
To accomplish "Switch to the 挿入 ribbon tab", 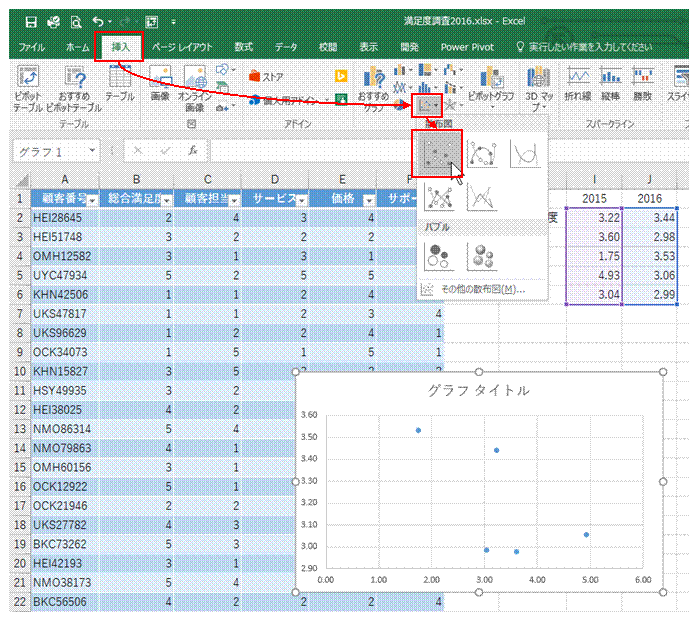I will pos(120,46).
